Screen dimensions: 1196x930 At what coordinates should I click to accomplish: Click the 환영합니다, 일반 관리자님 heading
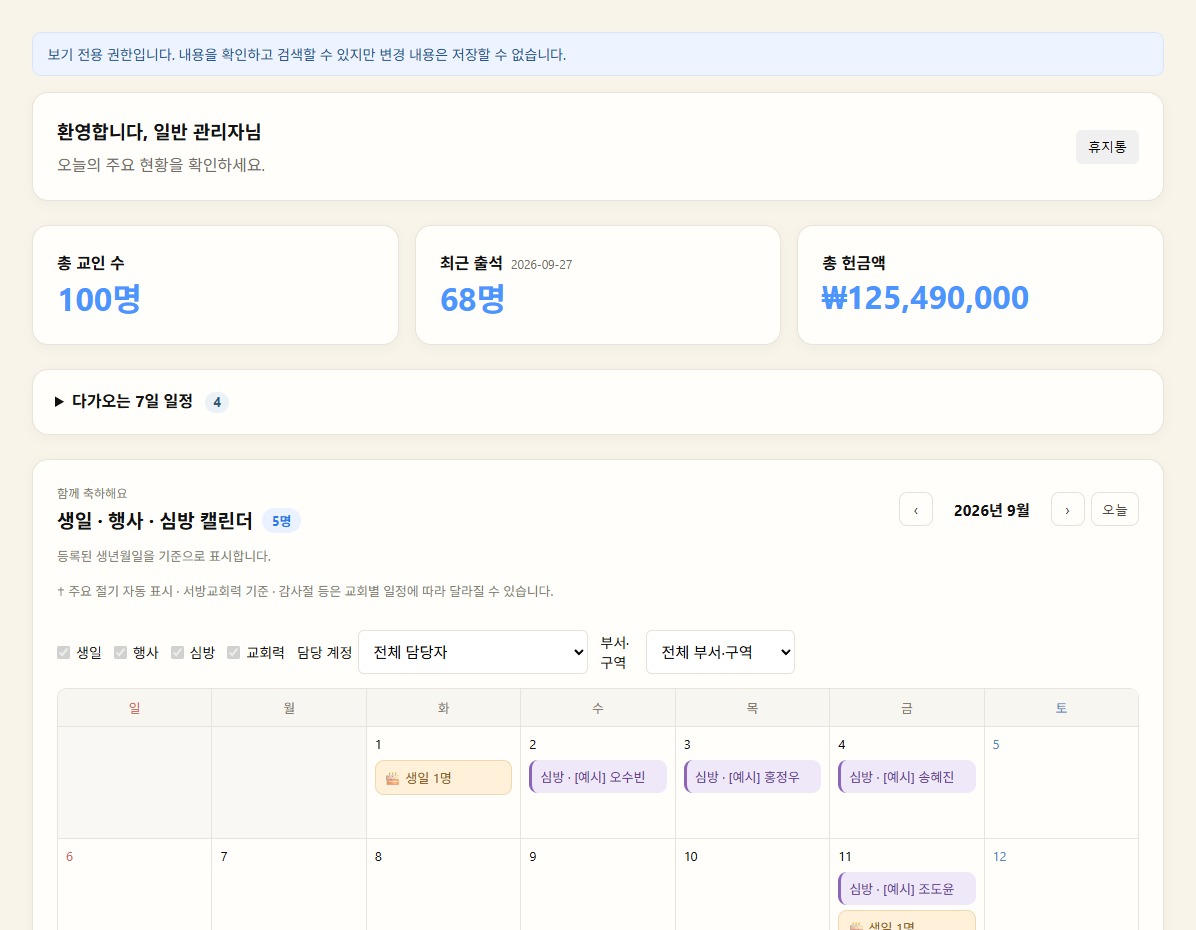159,132
